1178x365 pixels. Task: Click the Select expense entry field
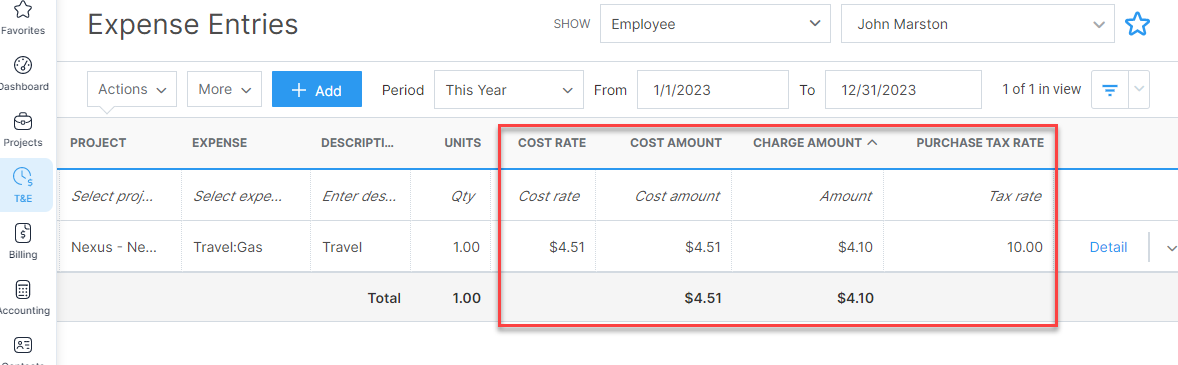click(245, 196)
